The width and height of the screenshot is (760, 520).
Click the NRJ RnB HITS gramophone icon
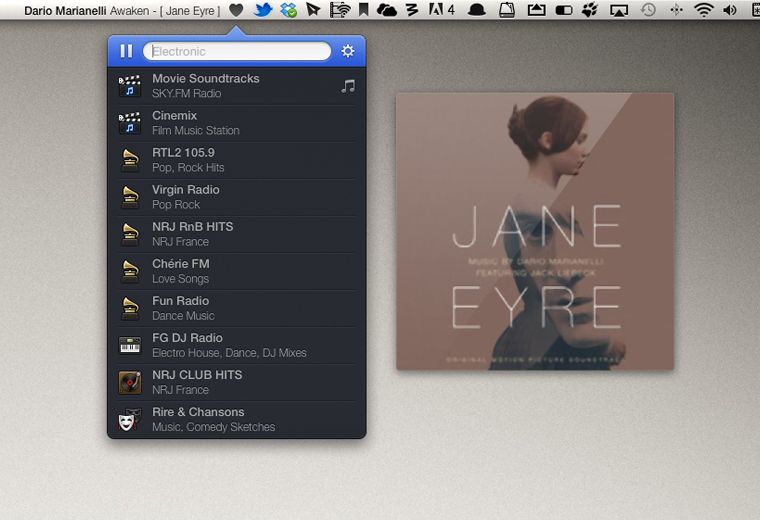pos(130,235)
